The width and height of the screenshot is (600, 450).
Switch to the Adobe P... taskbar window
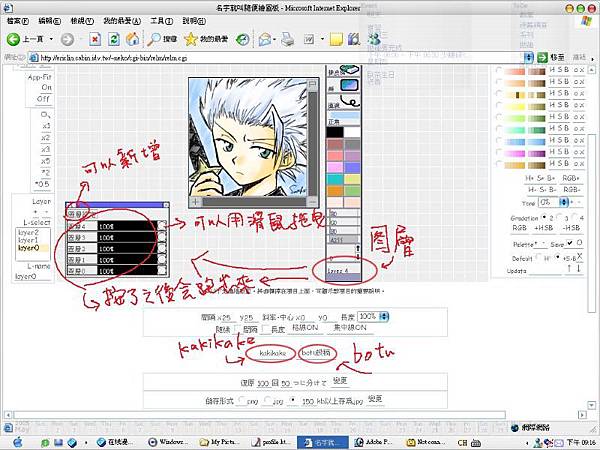373,442
